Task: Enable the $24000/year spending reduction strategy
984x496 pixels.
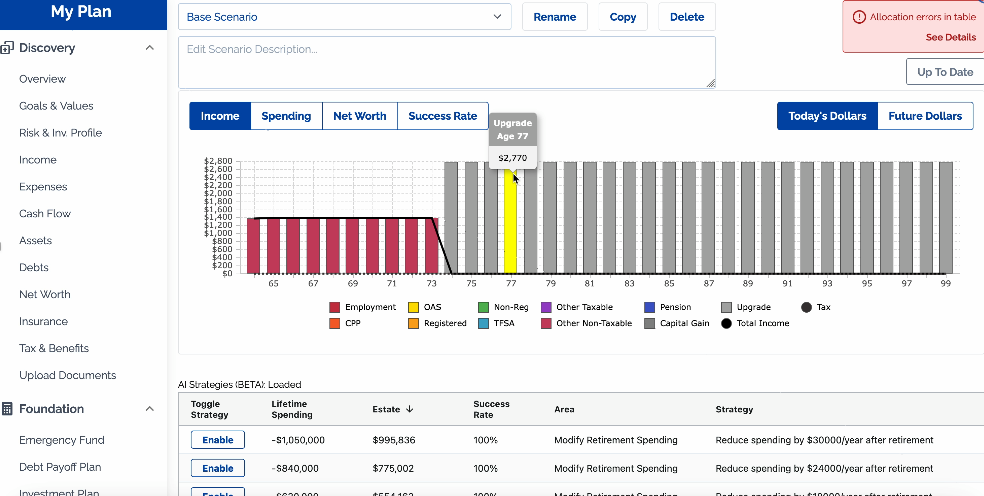Action: point(218,468)
